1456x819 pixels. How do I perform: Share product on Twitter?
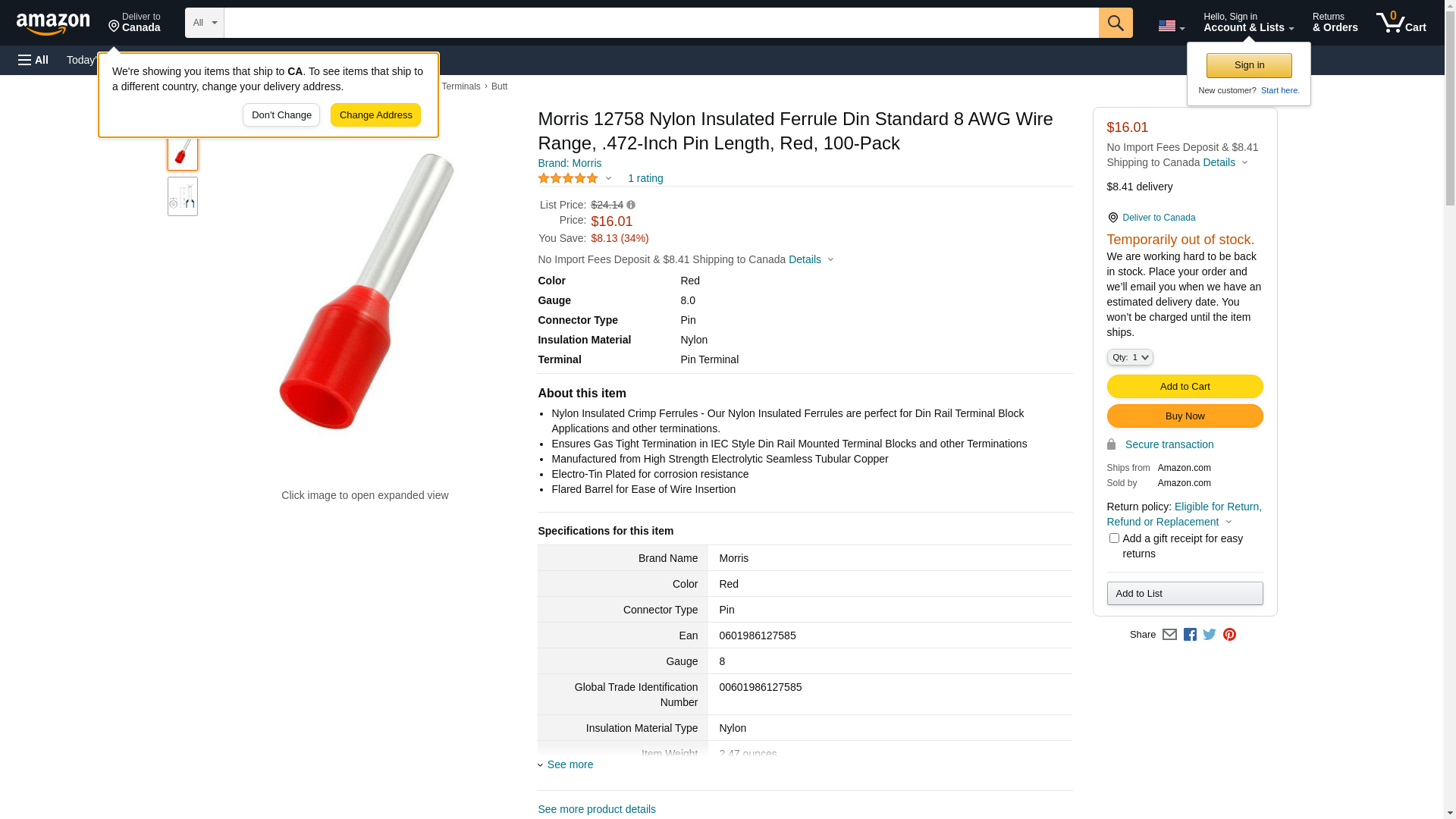point(1210,635)
